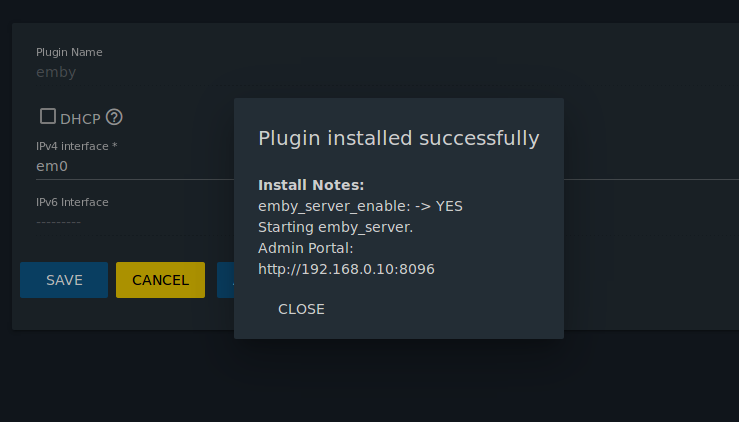Click the 'emby_server_enable: -> YES' line
739x422 pixels.
click(x=361, y=207)
